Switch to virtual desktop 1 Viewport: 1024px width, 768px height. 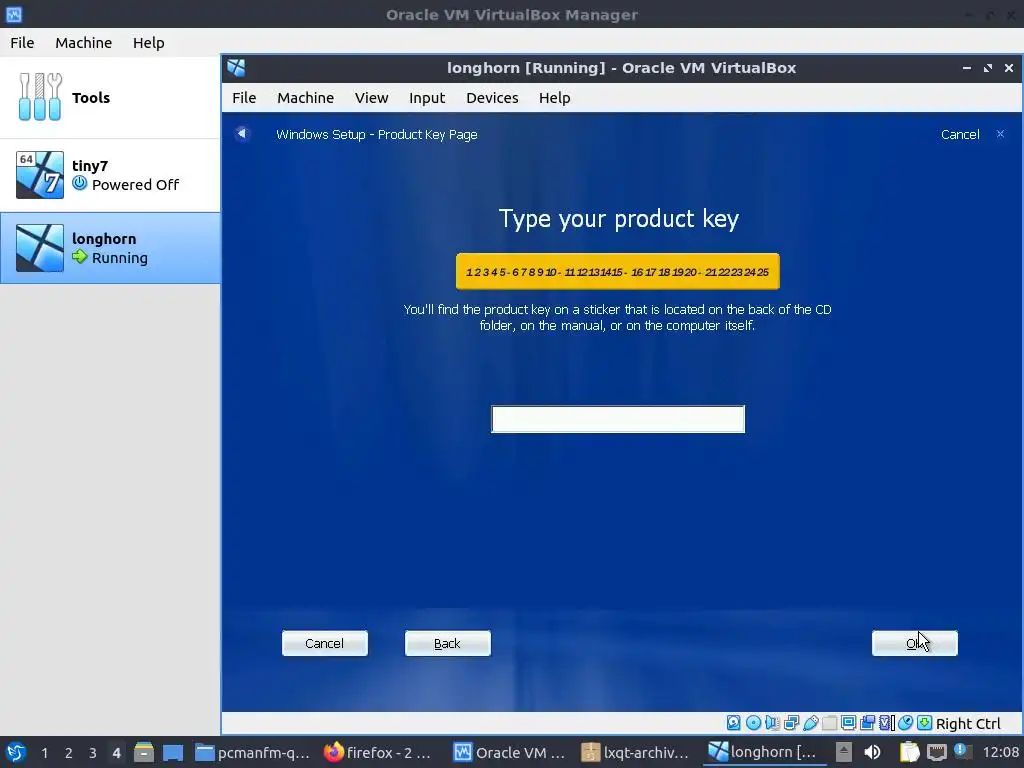[x=44, y=752]
